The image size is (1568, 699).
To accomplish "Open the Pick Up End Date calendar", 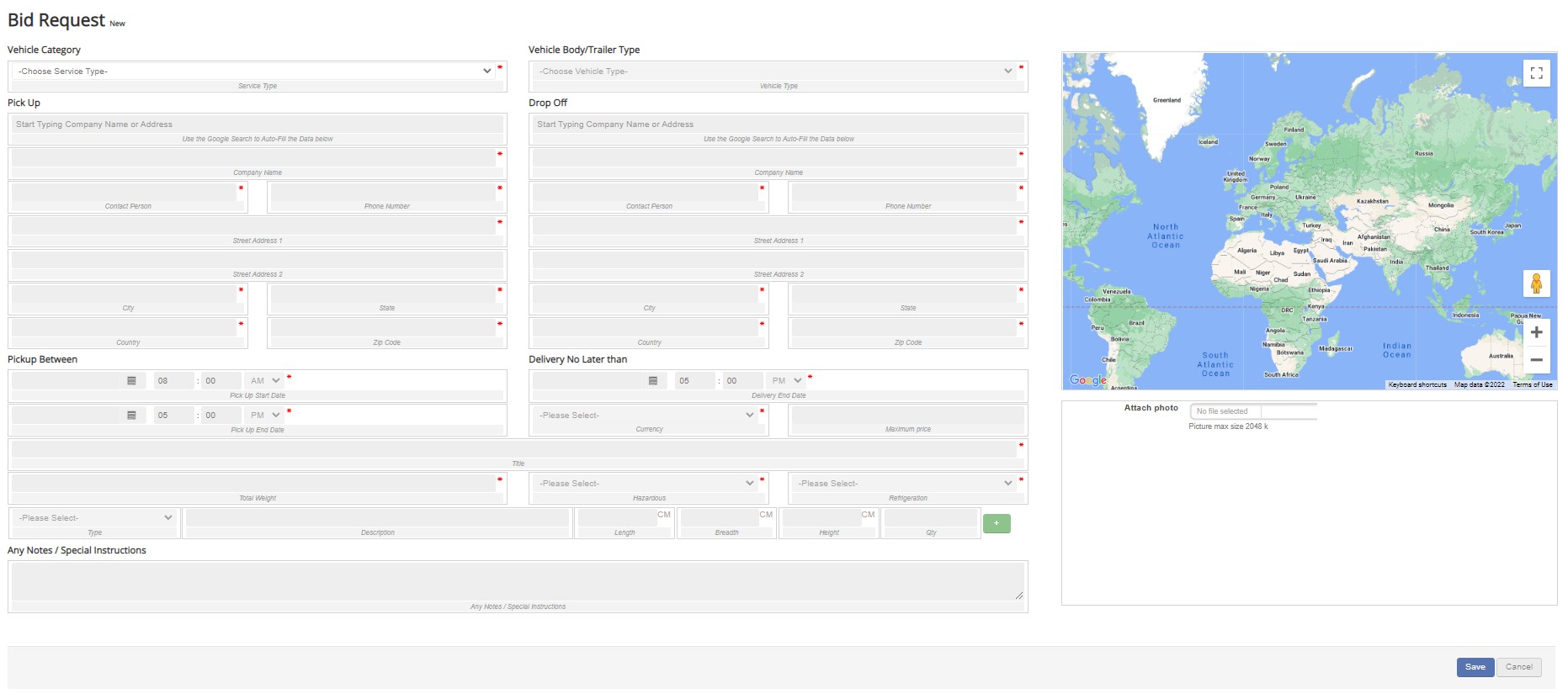I will (x=131, y=416).
